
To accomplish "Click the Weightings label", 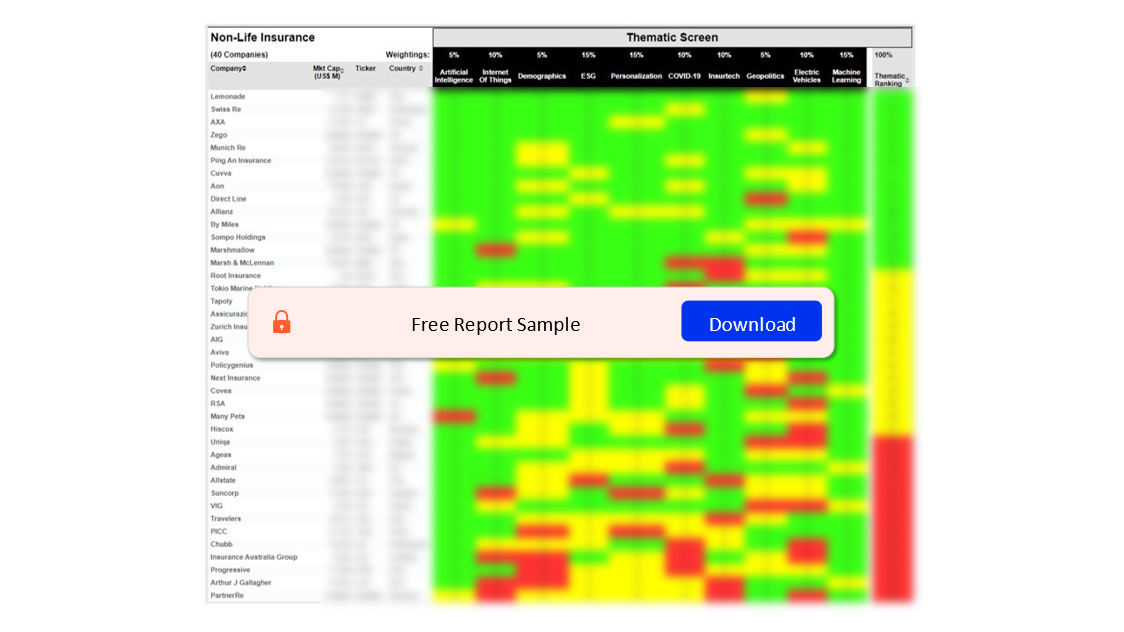I will point(407,54).
